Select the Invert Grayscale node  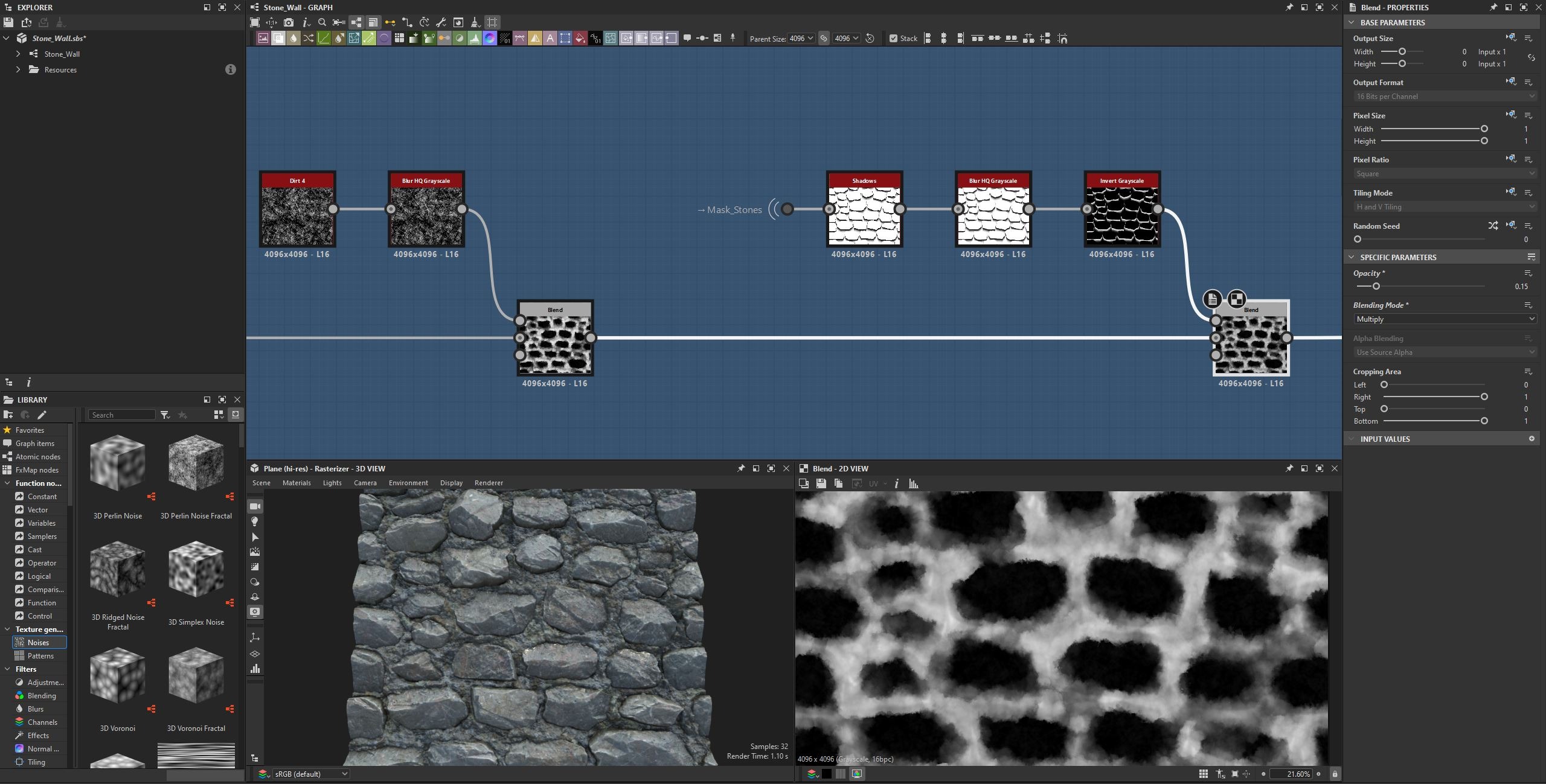point(1121,209)
